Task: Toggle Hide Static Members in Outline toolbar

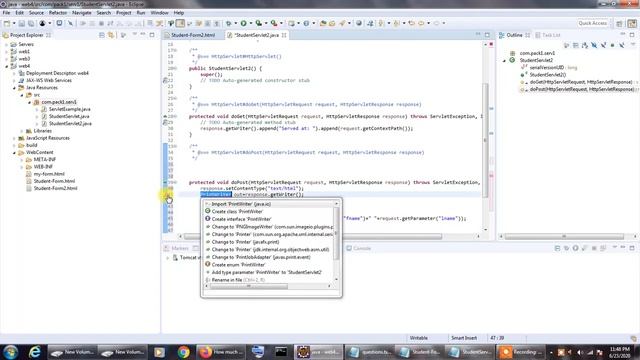Action: [603, 45]
